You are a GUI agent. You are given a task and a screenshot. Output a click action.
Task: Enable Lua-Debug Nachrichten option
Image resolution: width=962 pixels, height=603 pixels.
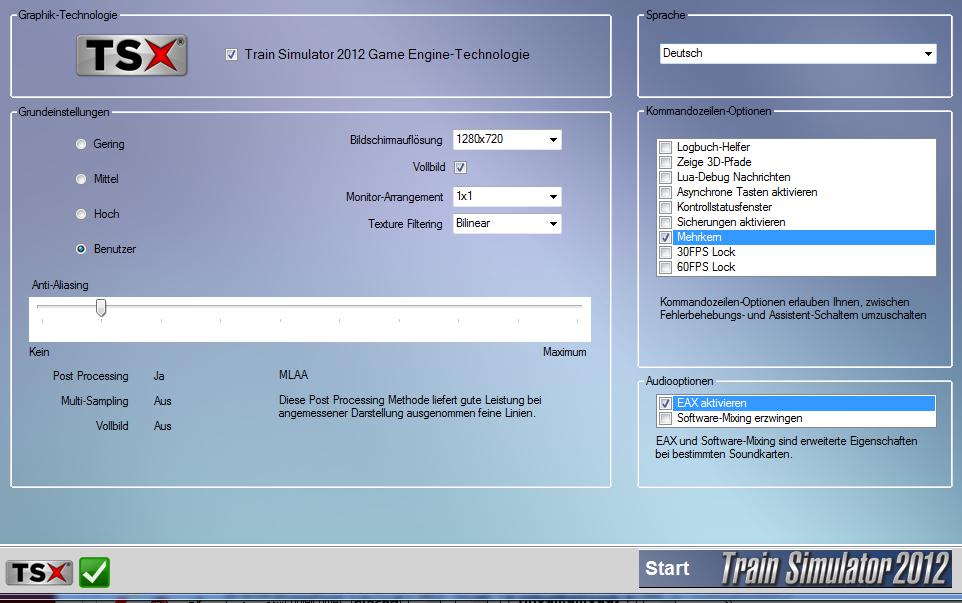pos(665,177)
